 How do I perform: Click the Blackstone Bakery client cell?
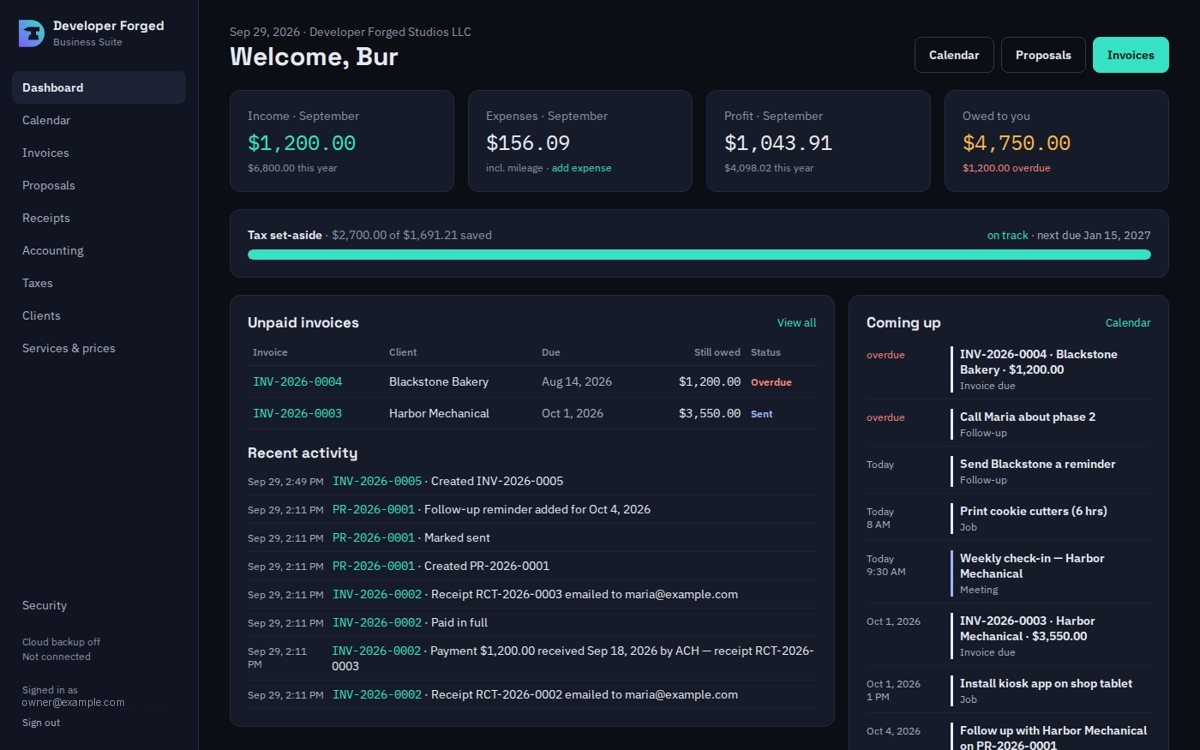click(439, 382)
